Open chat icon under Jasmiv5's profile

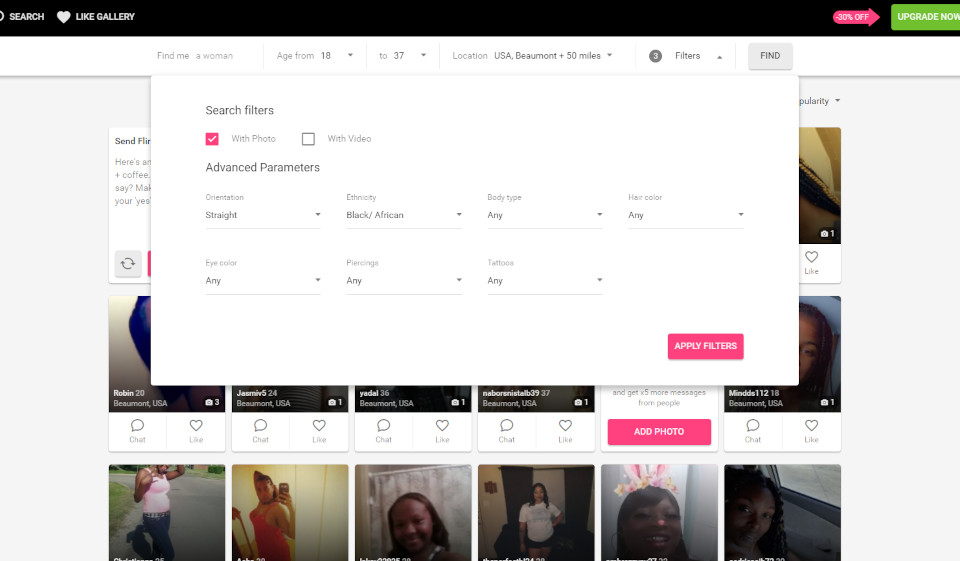pyautogui.click(x=260, y=426)
